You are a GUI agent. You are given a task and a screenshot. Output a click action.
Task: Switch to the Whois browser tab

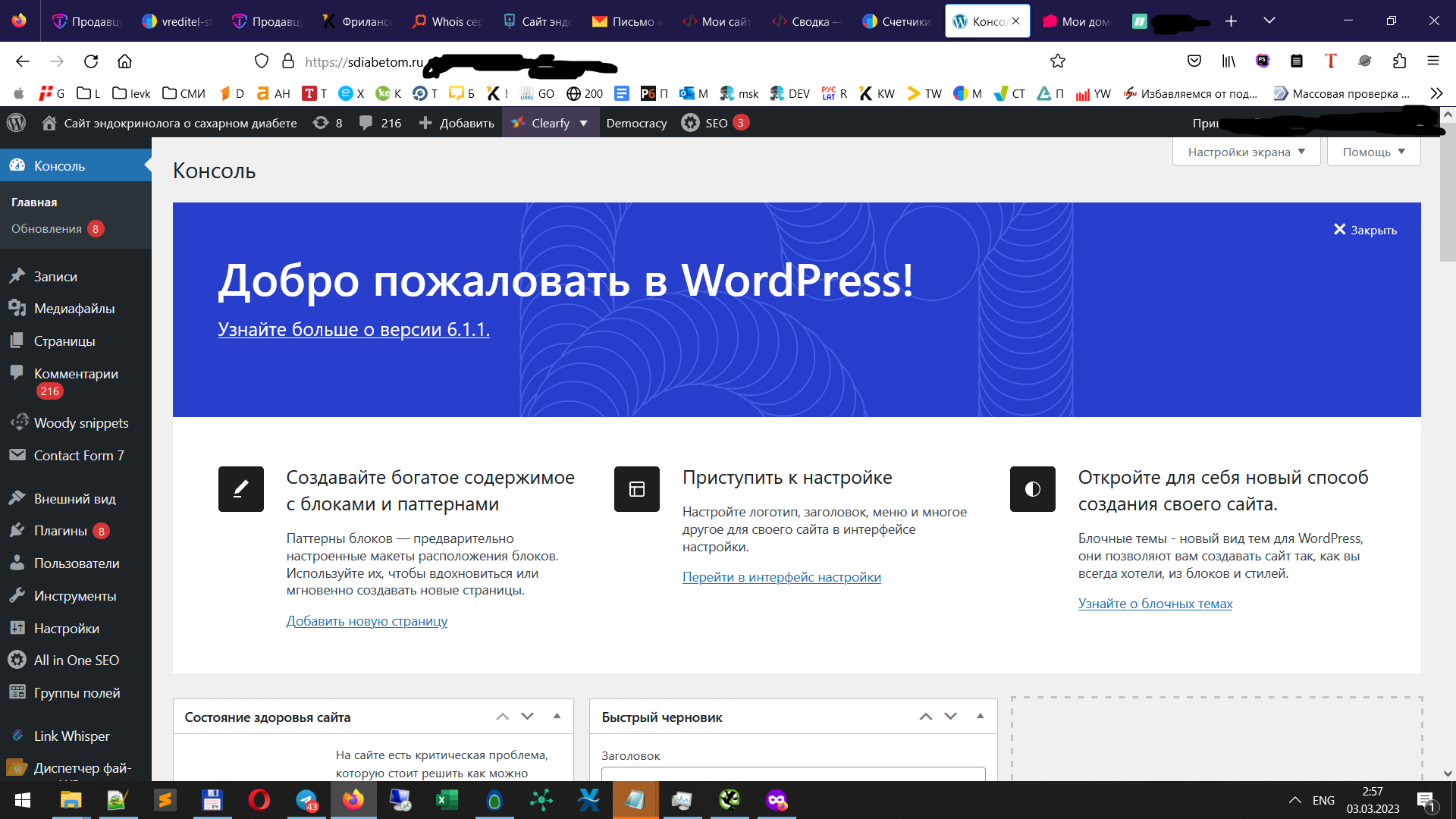(x=447, y=21)
